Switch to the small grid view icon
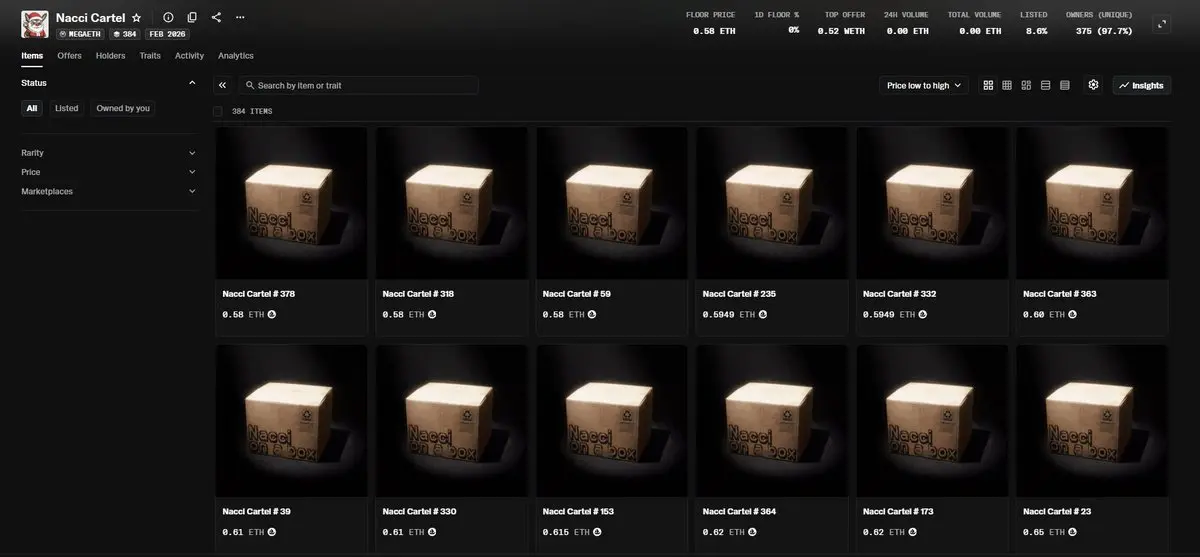The height and width of the screenshot is (557, 1200). tap(1007, 86)
